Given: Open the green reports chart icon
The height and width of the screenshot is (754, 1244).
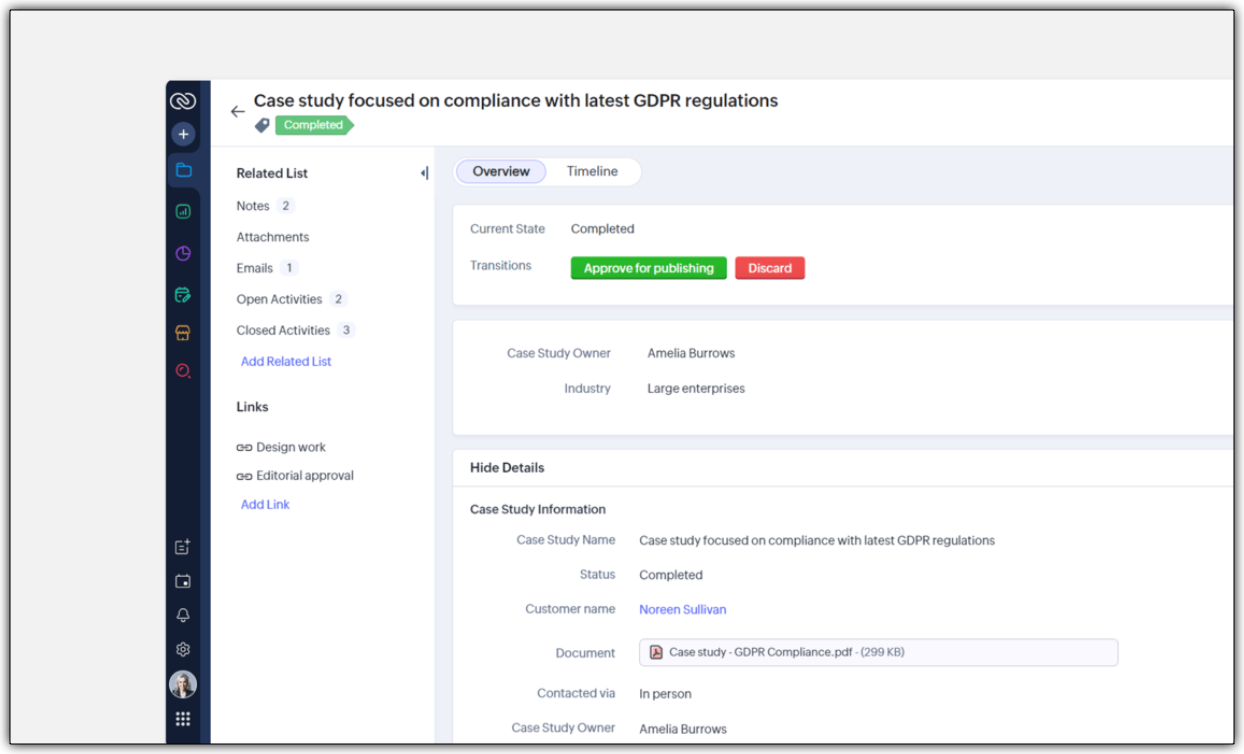Looking at the screenshot, I should click(x=183, y=211).
